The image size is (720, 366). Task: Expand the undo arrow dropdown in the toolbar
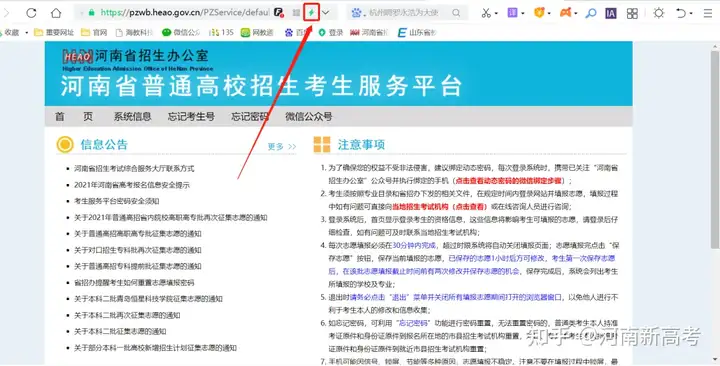coord(691,14)
